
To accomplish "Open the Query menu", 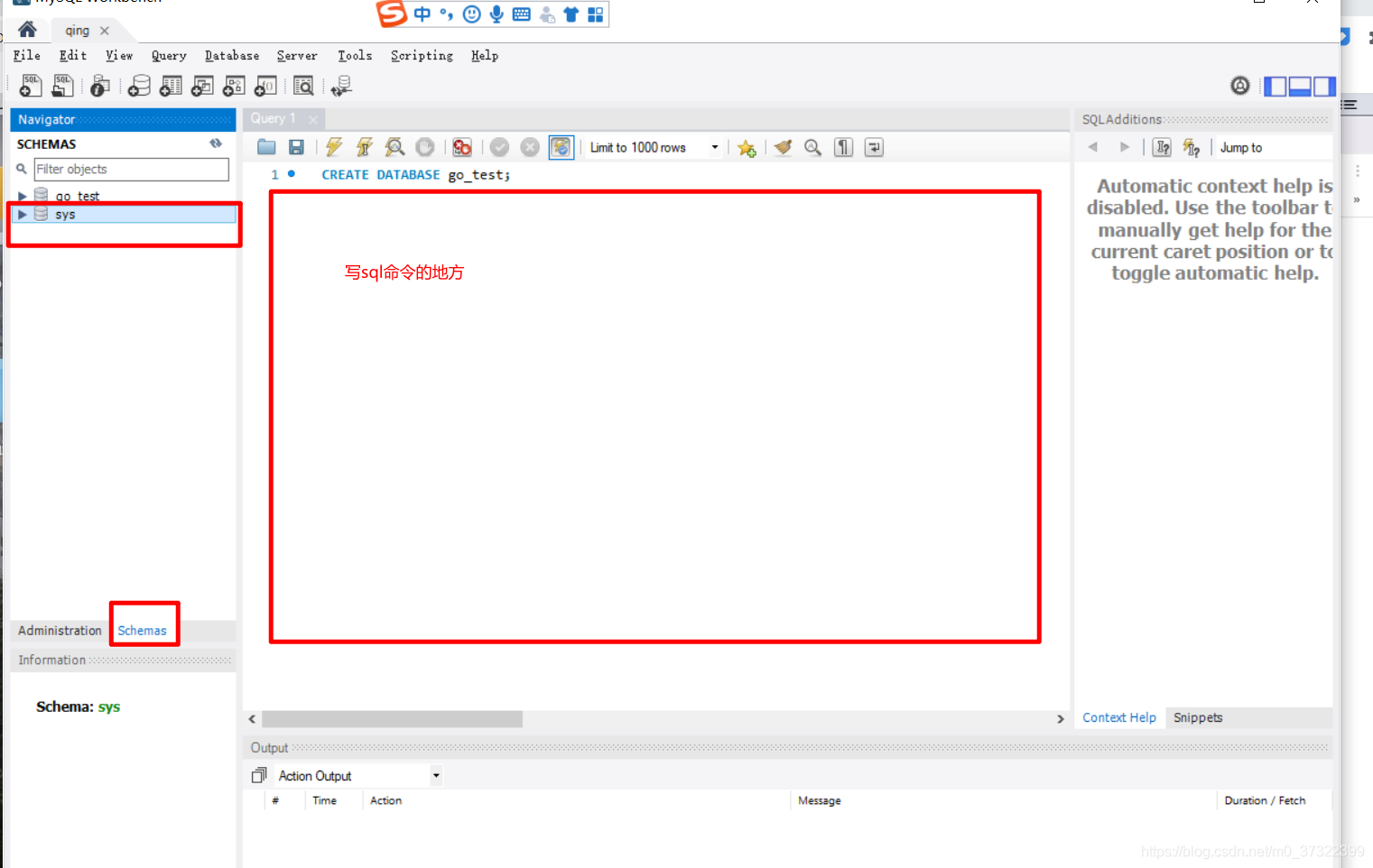I will tap(169, 56).
